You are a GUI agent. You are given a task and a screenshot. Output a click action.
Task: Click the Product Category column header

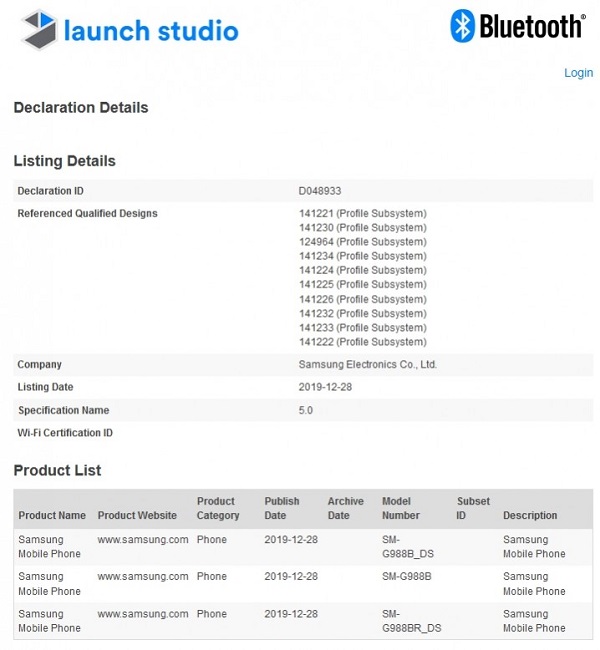(x=218, y=508)
